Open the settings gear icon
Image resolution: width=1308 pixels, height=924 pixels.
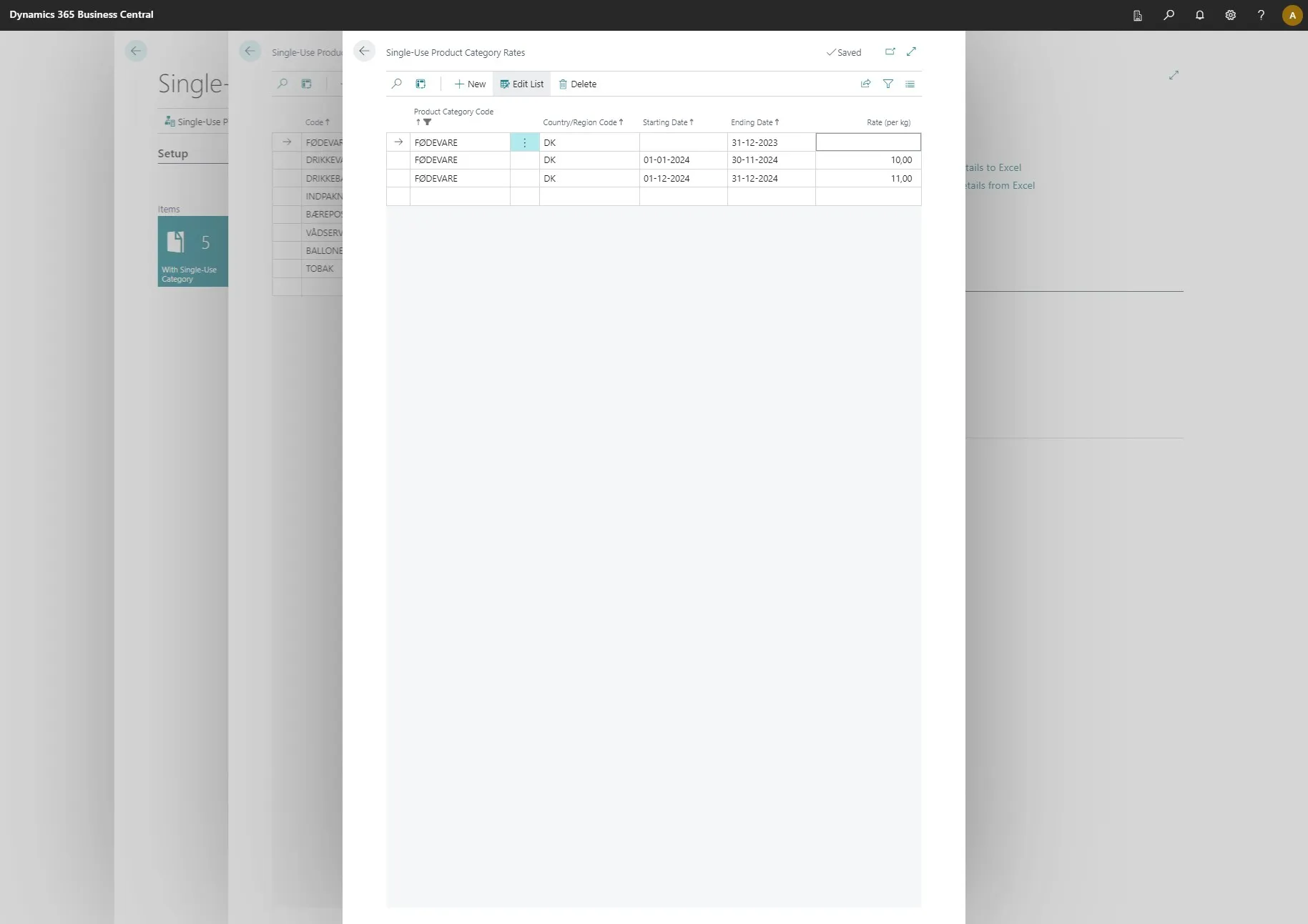click(x=1230, y=15)
